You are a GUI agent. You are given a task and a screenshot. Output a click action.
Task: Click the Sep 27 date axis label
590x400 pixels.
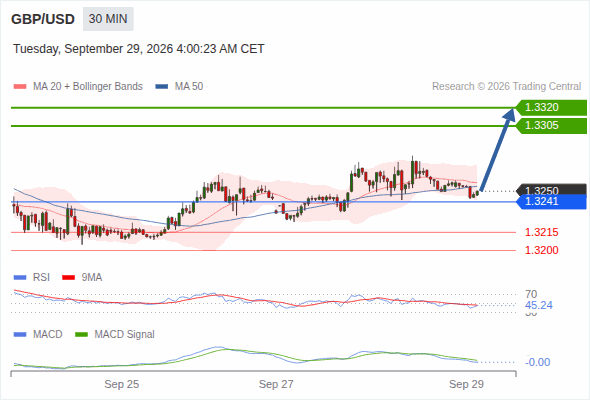pyautogui.click(x=276, y=384)
